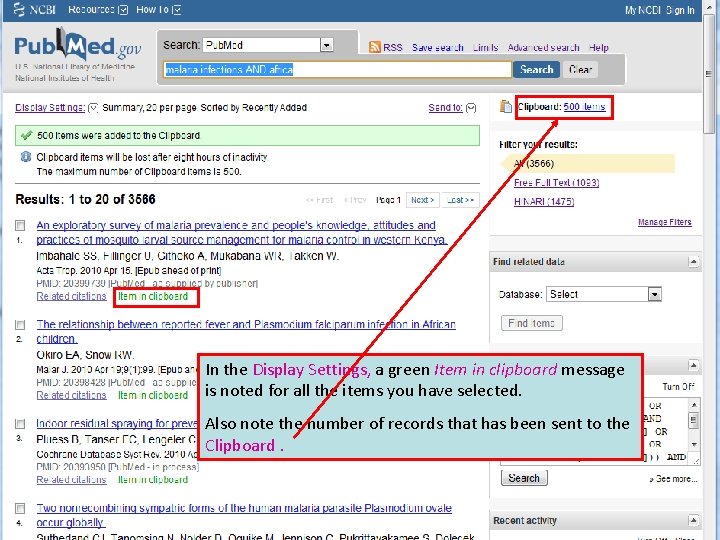Screen dimensions: 720x540
Task: Click the PubMed.gov logo
Action: 78,46
